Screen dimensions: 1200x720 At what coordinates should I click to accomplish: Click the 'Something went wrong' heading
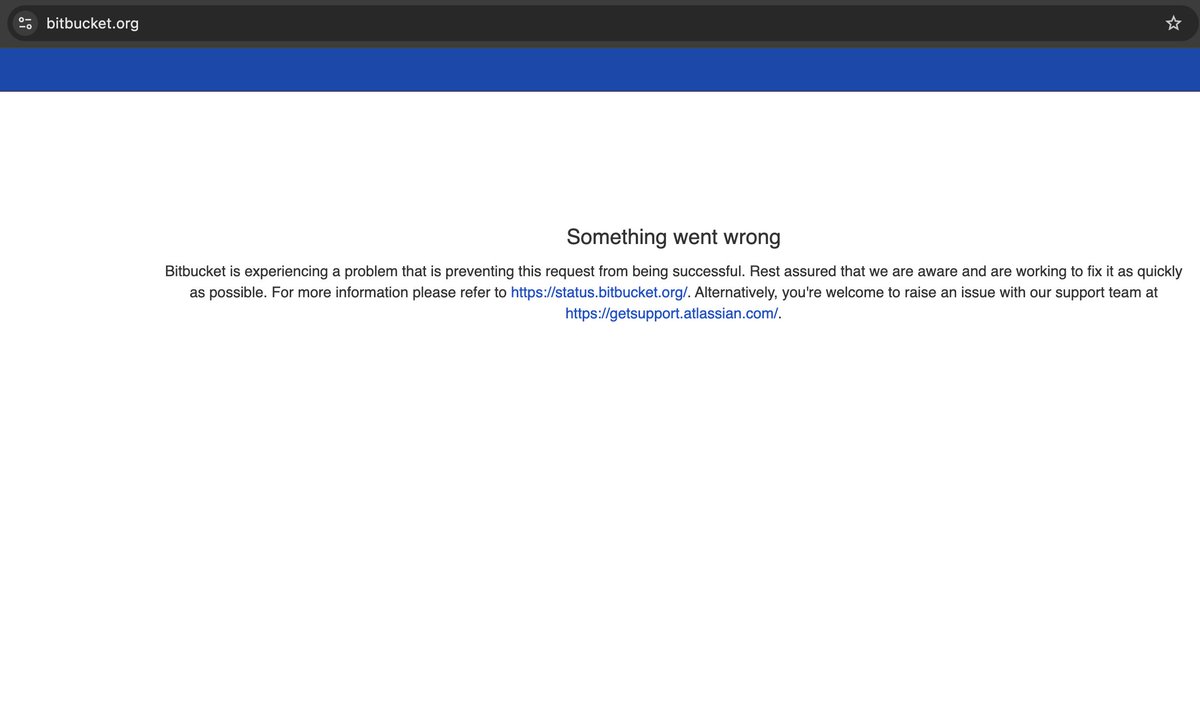(673, 237)
